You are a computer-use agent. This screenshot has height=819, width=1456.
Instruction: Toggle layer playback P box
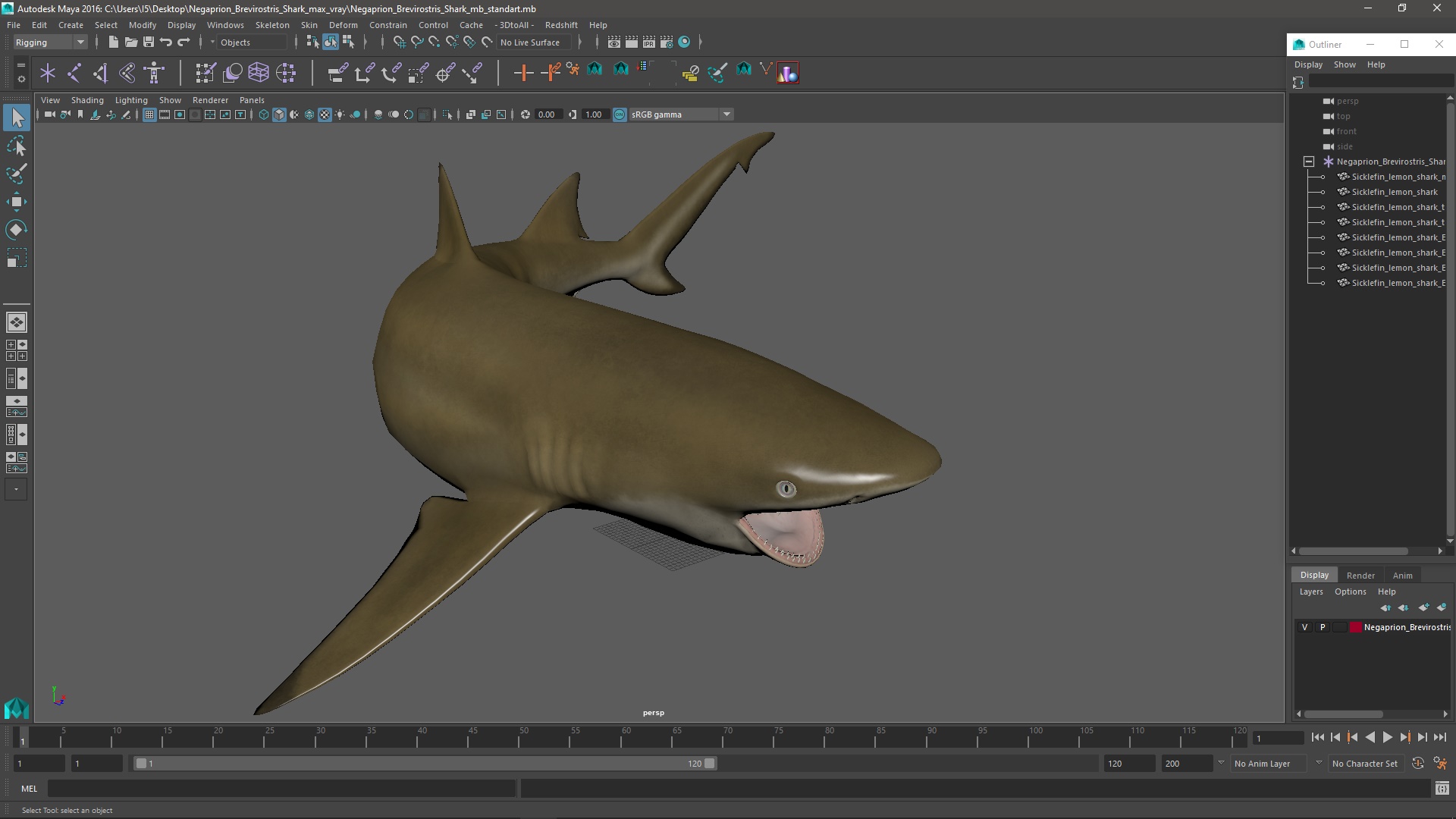[1323, 627]
